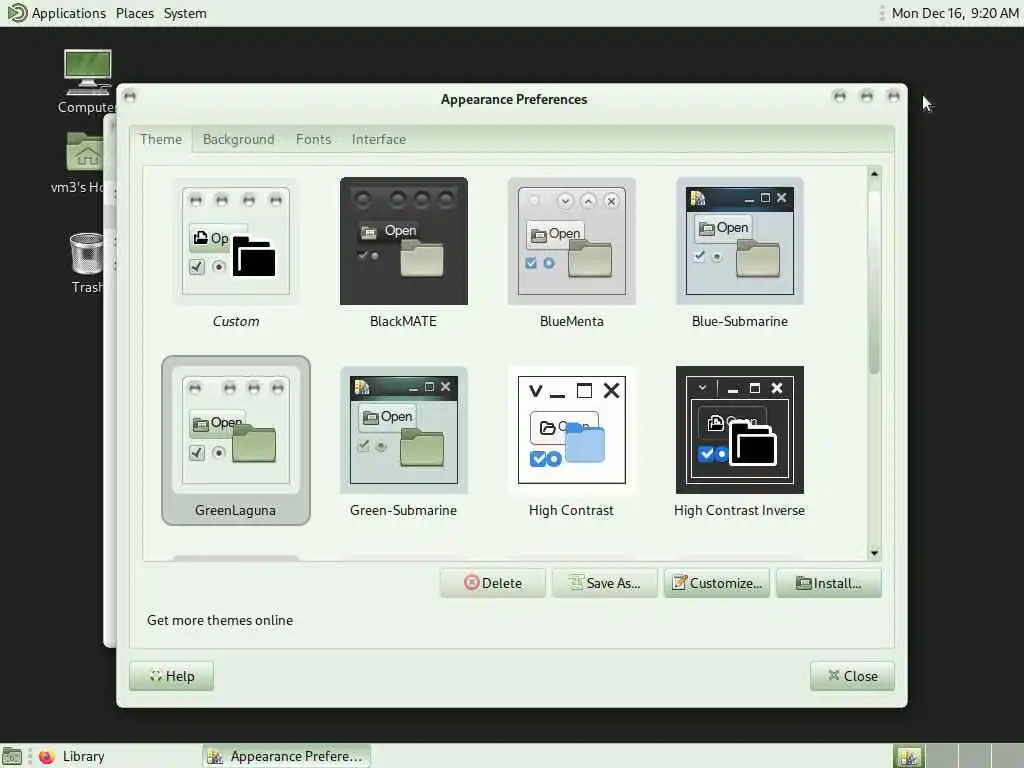This screenshot has height=768, width=1024.
Task: Go to the Interface tab
Action: coord(379,139)
